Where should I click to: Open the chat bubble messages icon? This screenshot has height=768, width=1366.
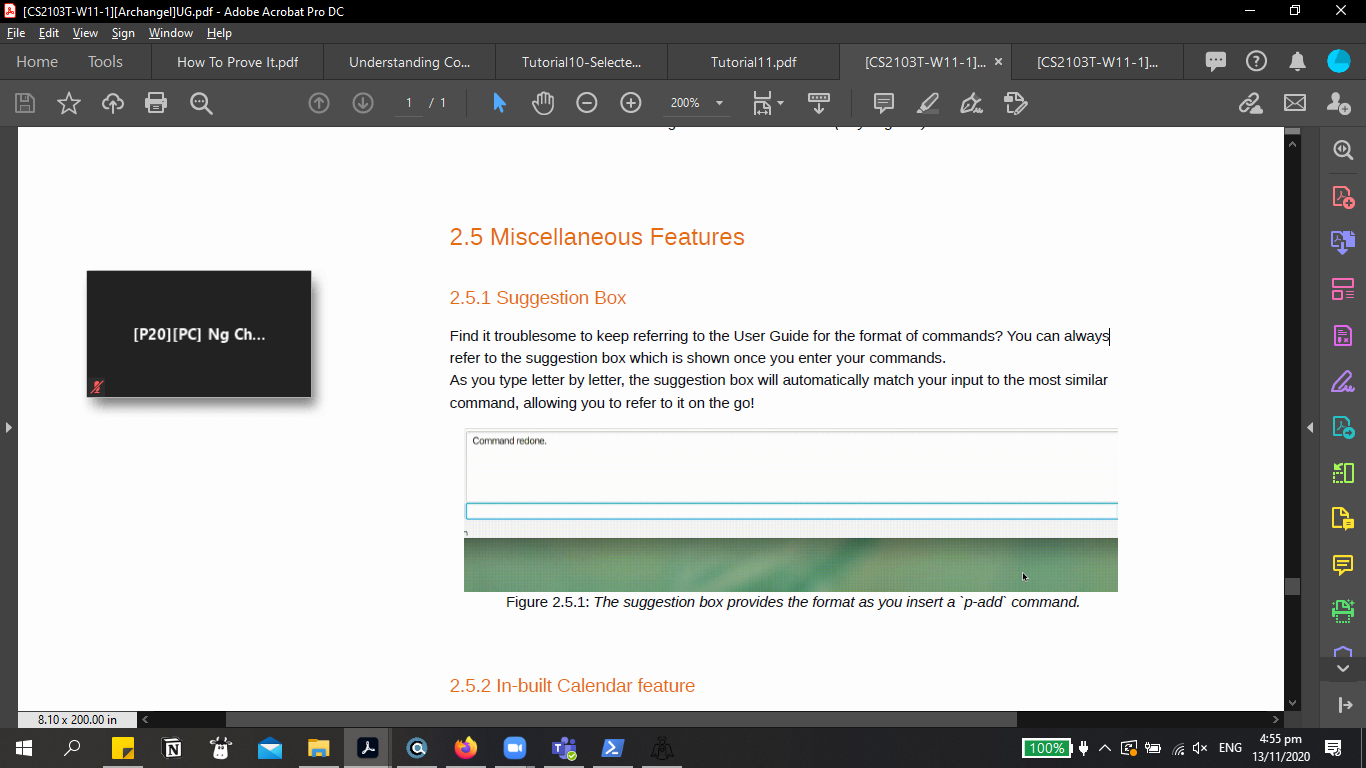click(x=1216, y=61)
